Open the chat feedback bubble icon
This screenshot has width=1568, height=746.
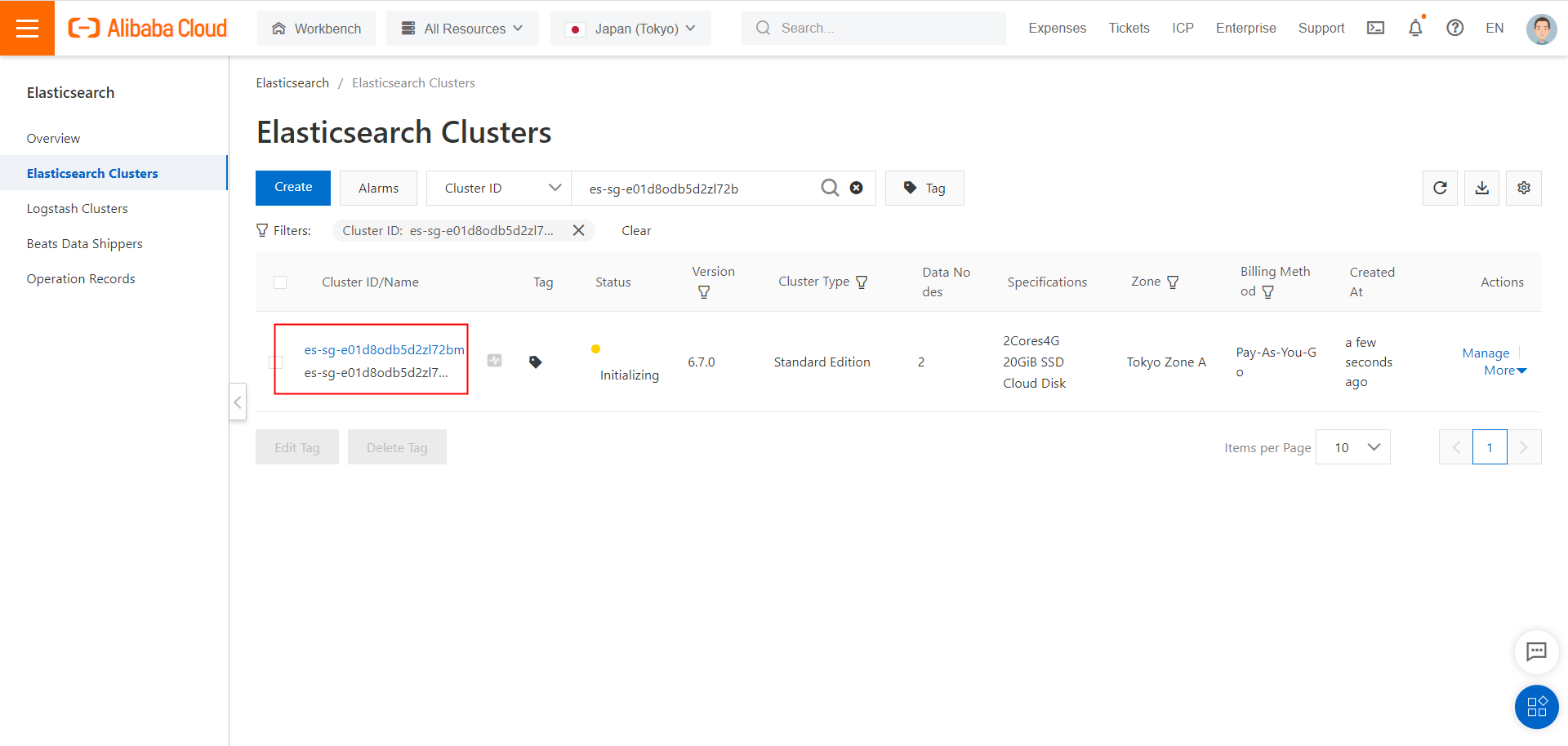click(x=1536, y=651)
